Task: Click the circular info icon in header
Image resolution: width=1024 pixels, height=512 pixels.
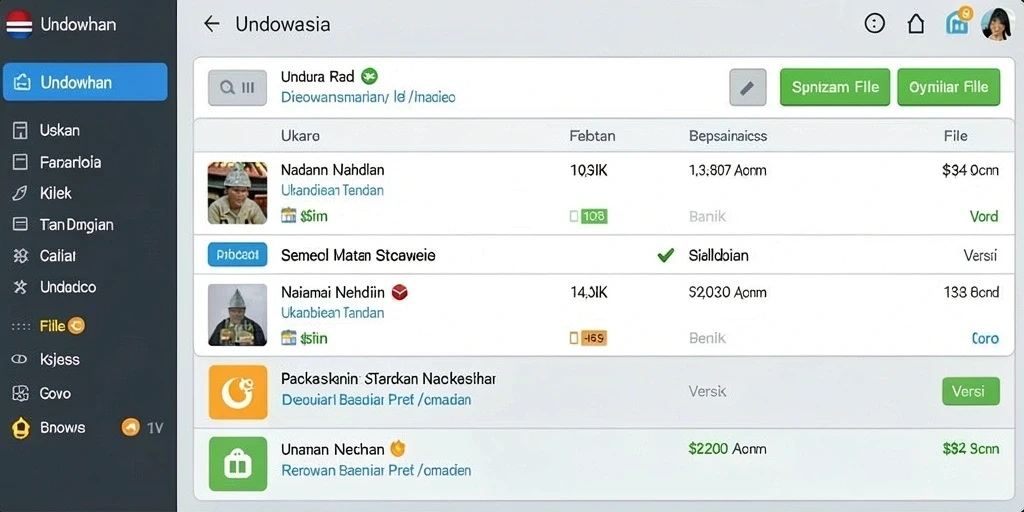Action: [x=874, y=24]
